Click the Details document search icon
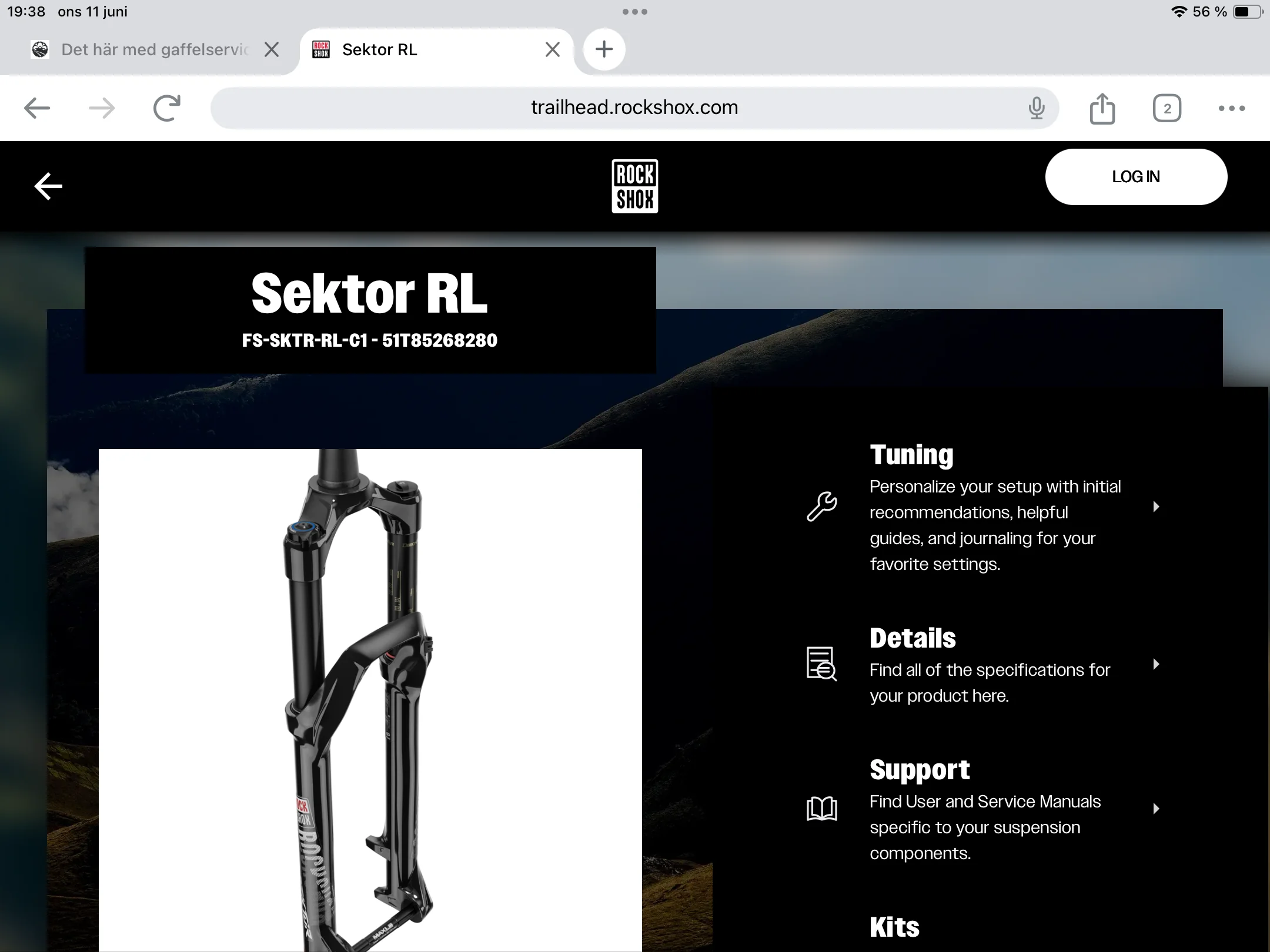Viewport: 1270px width, 952px height. 822,664
